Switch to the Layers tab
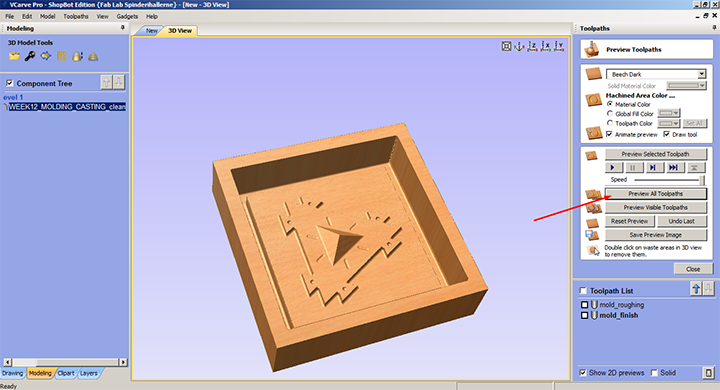This screenshot has width=720, height=390. point(89,373)
